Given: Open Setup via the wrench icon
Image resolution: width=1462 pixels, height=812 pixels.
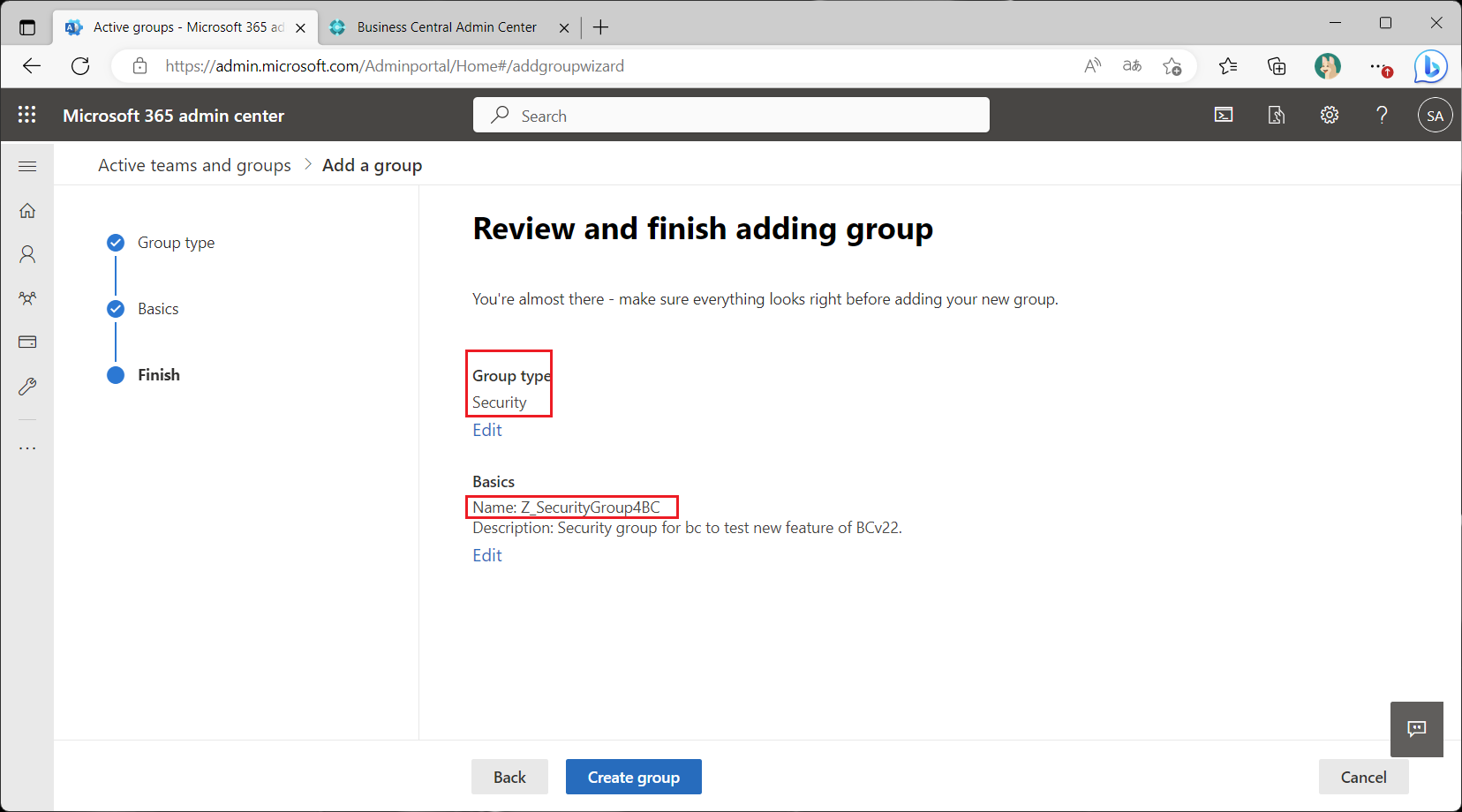Looking at the screenshot, I should 26,386.
